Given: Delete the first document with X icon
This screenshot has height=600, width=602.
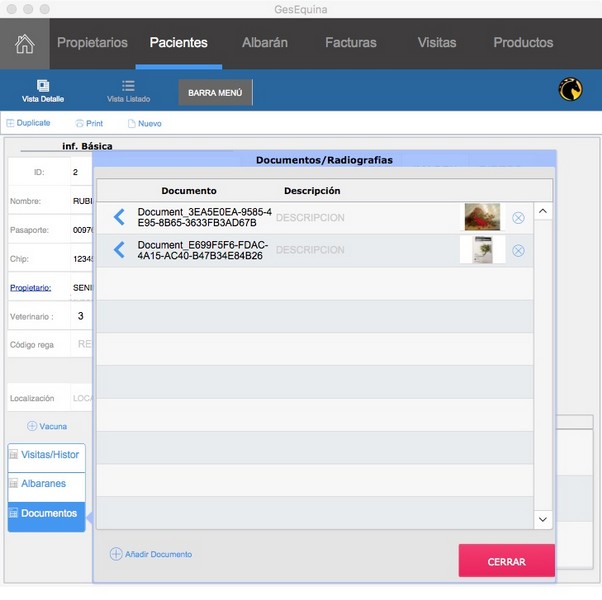Looking at the screenshot, I should (x=518, y=218).
